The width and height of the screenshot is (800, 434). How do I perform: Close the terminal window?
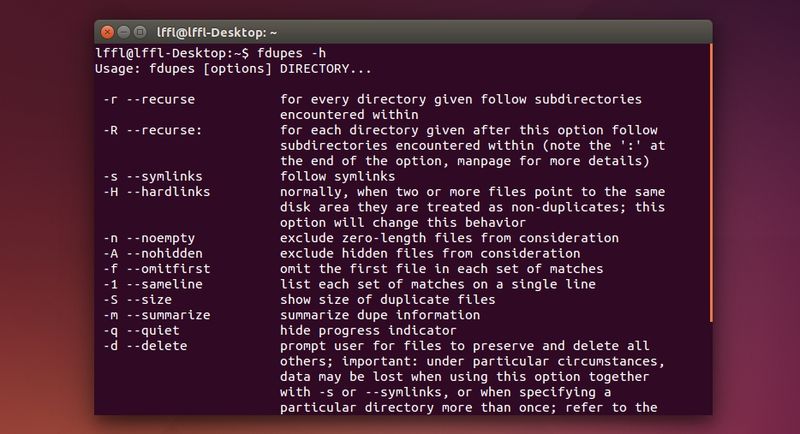tap(108, 31)
